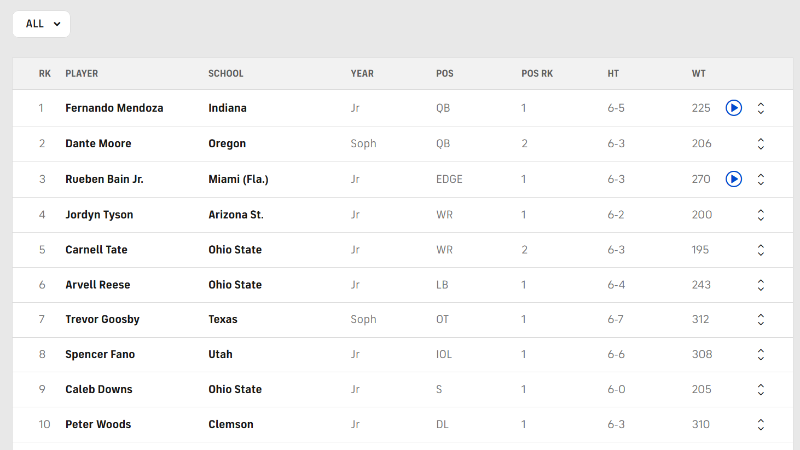
Task: Expand Rueben Bain Jr.'s row details
Action: 761,179
